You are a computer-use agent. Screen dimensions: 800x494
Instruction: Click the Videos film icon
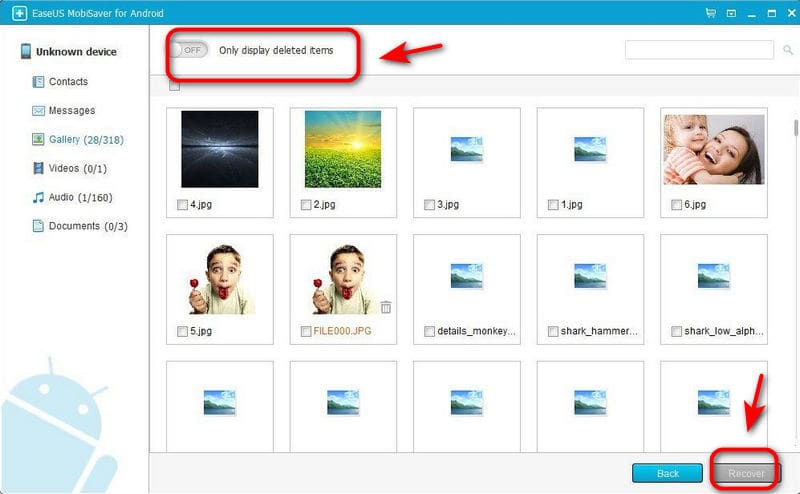click(x=38, y=168)
